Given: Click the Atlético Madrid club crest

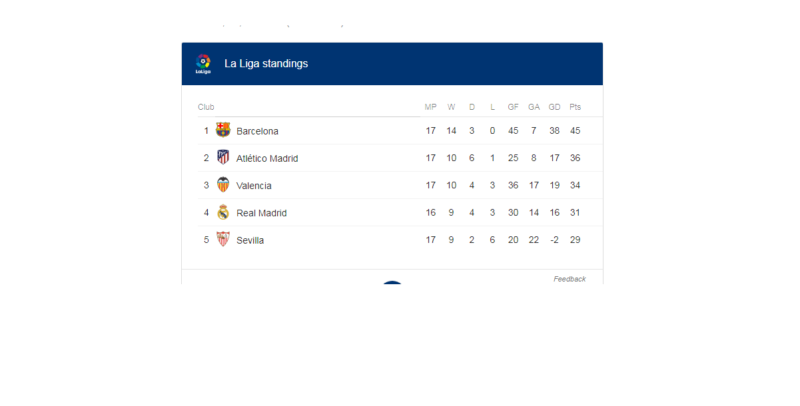Looking at the screenshot, I should click(x=223, y=157).
